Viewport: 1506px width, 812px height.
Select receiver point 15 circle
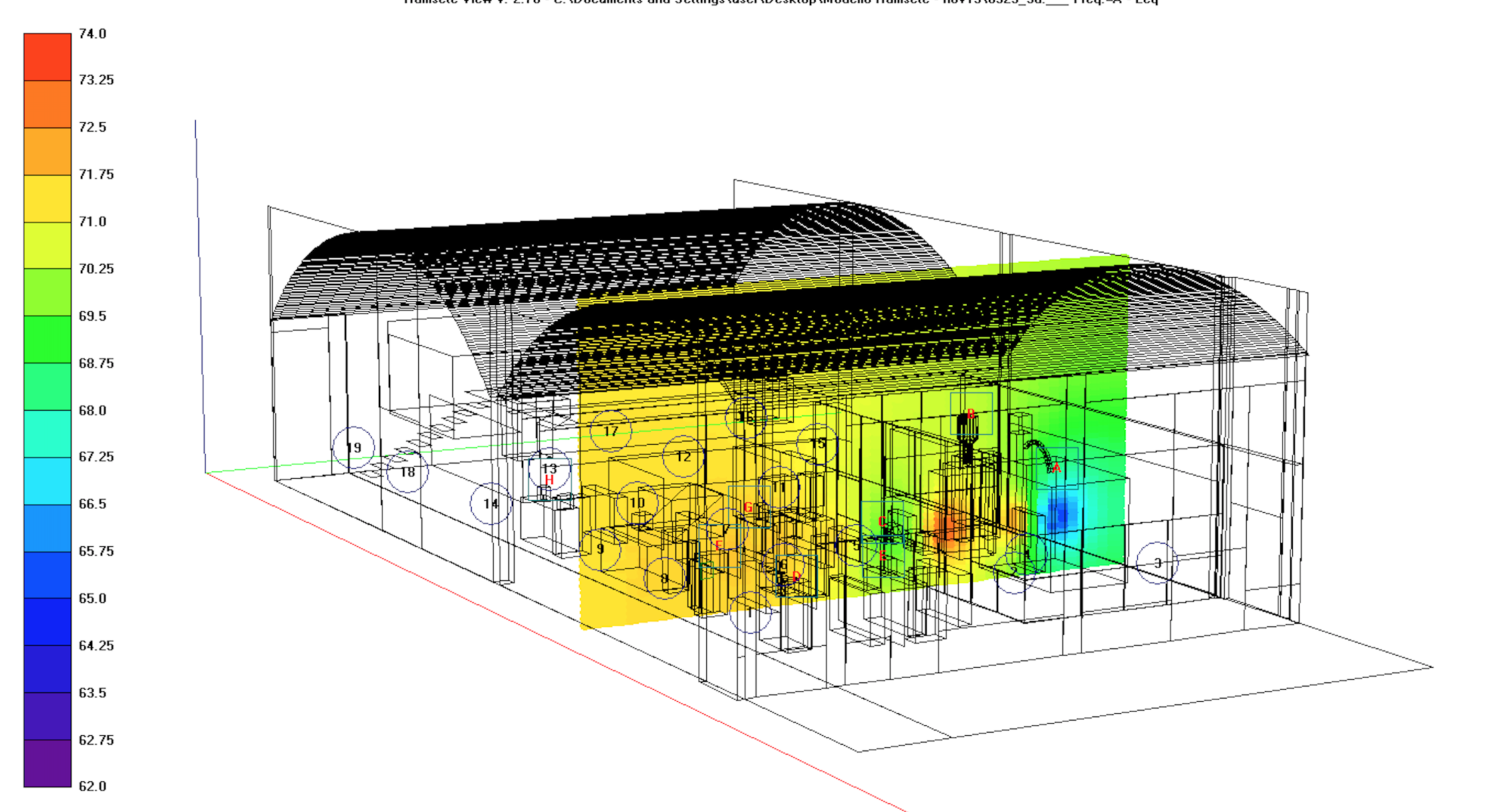pyautogui.click(x=818, y=444)
